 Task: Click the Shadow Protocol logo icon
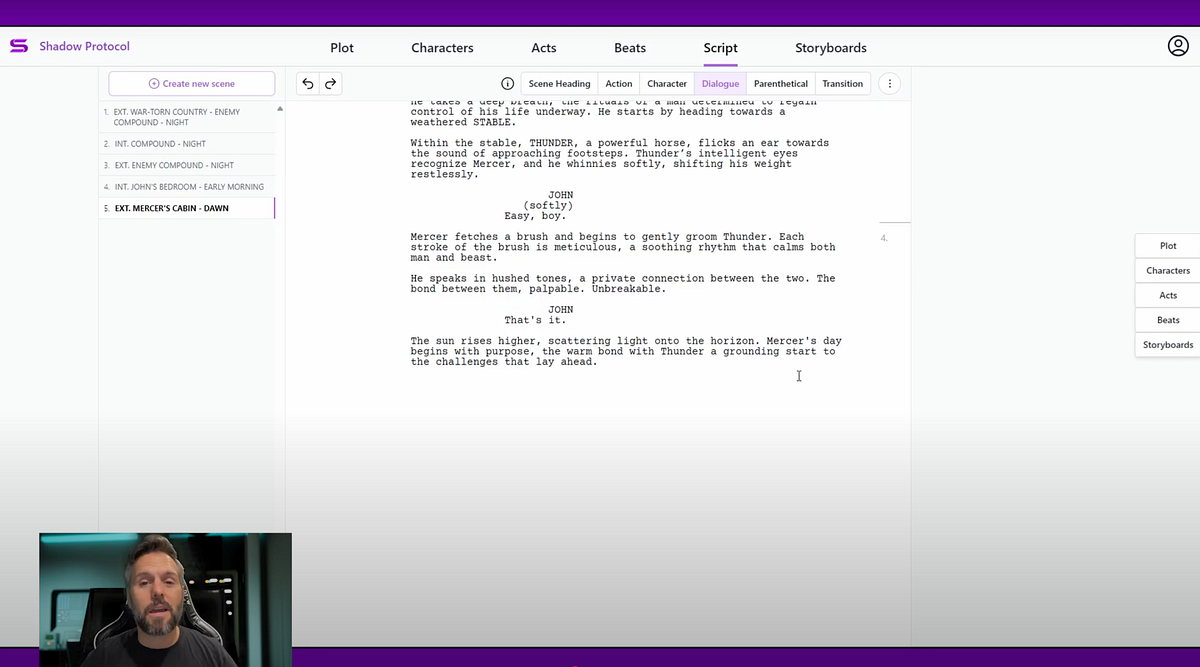[x=18, y=46]
